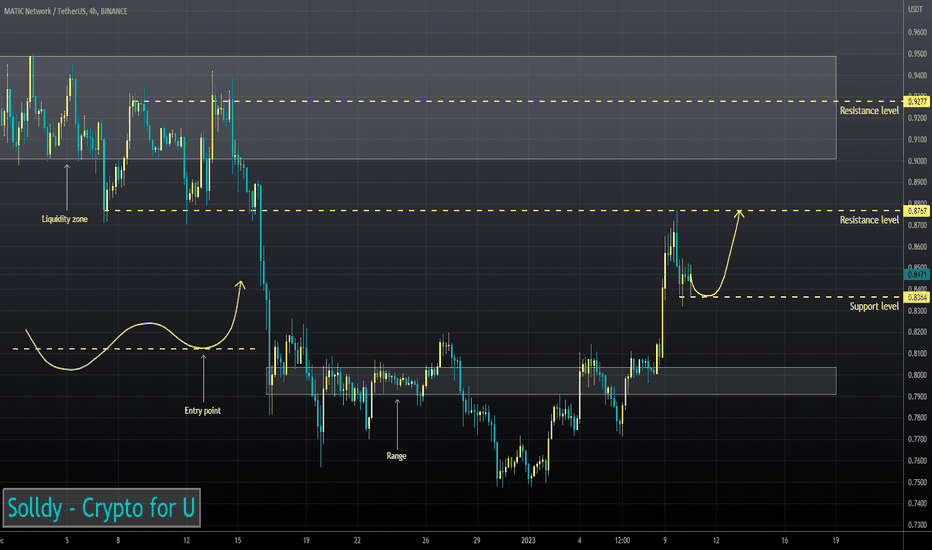Select the 0.9277 highlighted price label
Viewport: 932px width, 550px height.
tap(917, 102)
